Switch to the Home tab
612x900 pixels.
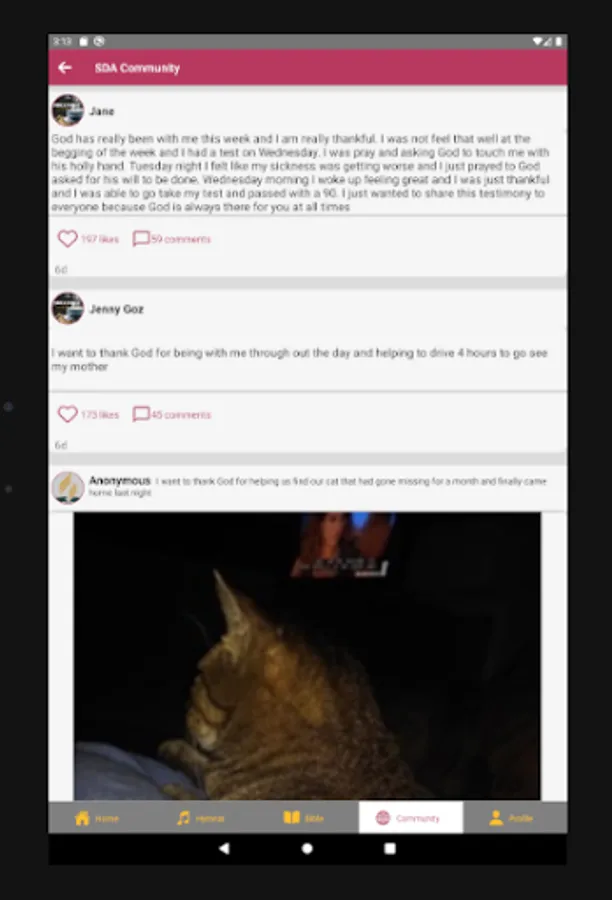tap(96, 818)
